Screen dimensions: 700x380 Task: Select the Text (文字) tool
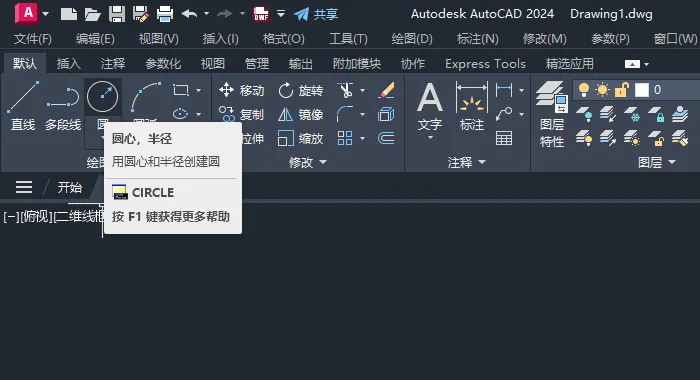pos(430,106)
